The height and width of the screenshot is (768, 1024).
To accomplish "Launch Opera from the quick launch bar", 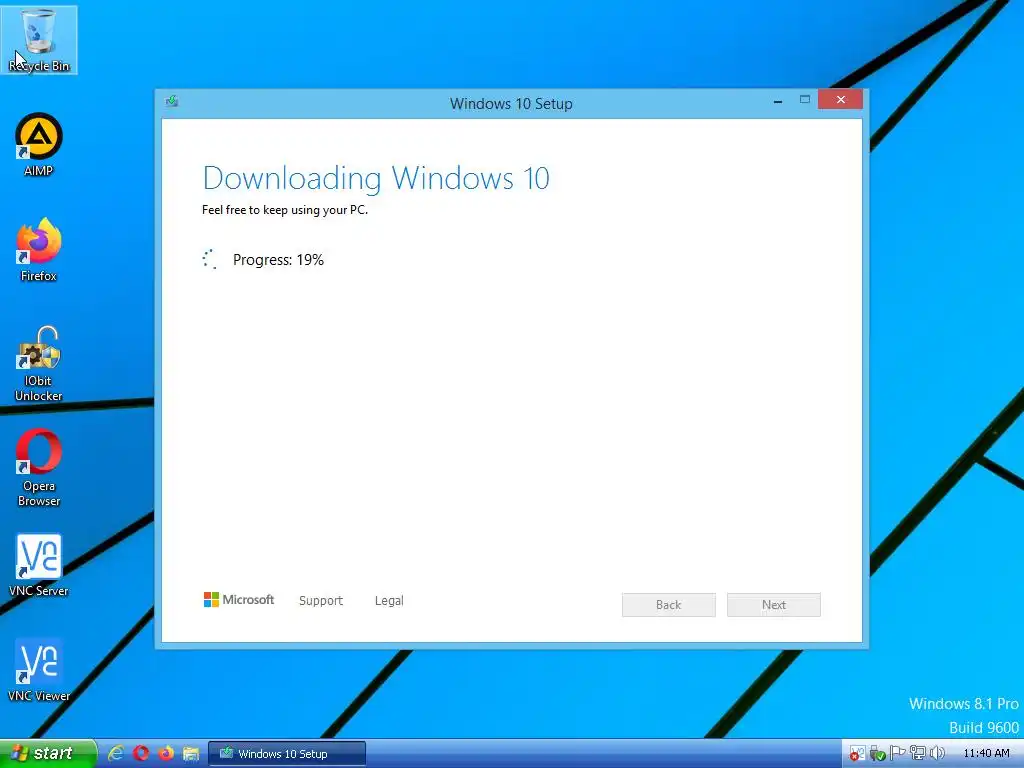I will (x=140, y=753).
